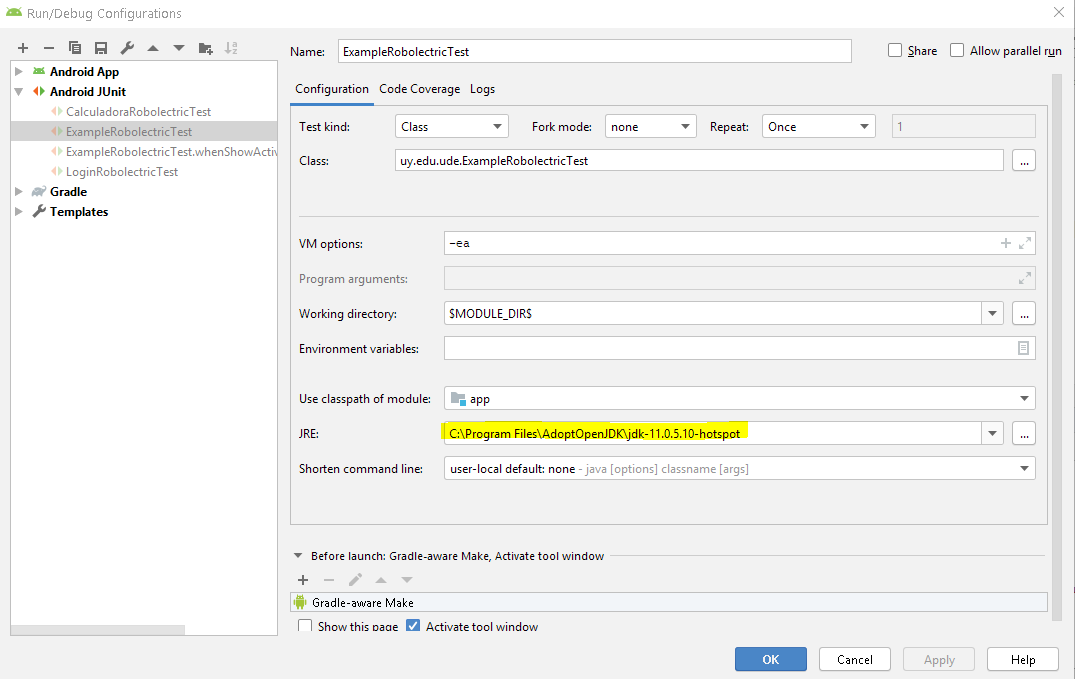Select LoginRobolectricTest in the configuration tree
Image resolution: width=1075 pixels, height=679 pixels.
pyautogui.click(x=122, y=172)
